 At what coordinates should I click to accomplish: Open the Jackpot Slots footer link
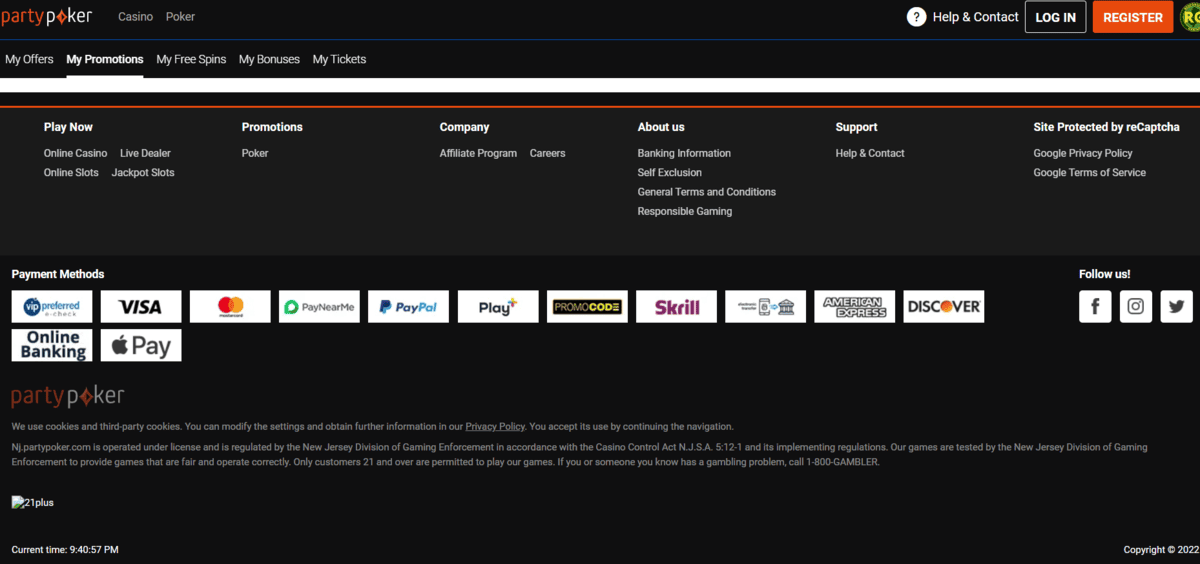pos(143,173)
